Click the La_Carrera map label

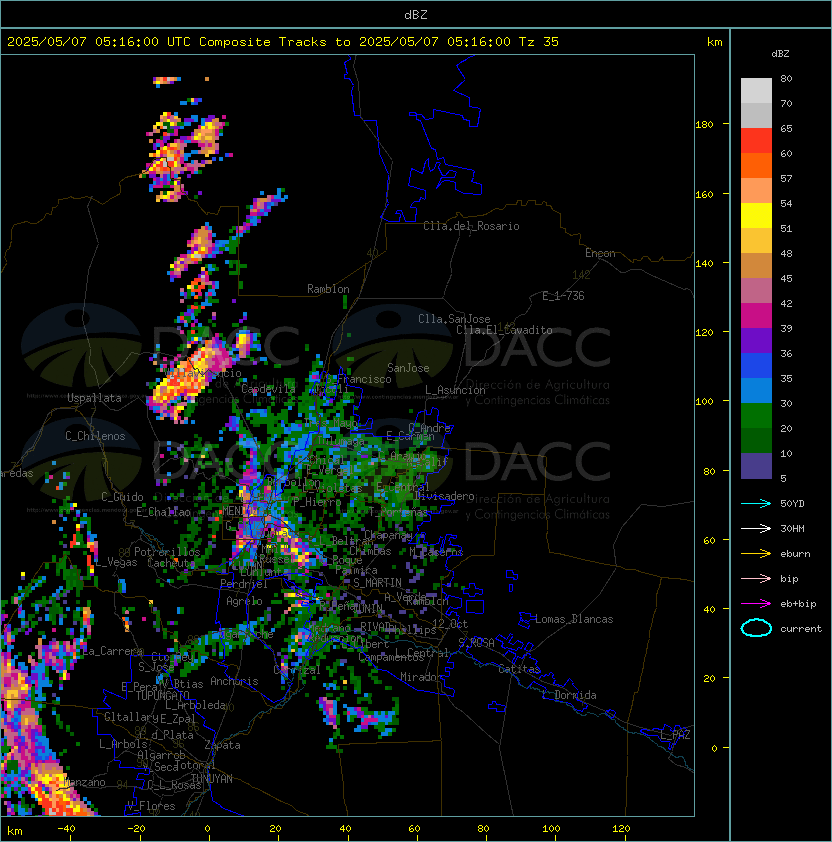coord(113,651)
